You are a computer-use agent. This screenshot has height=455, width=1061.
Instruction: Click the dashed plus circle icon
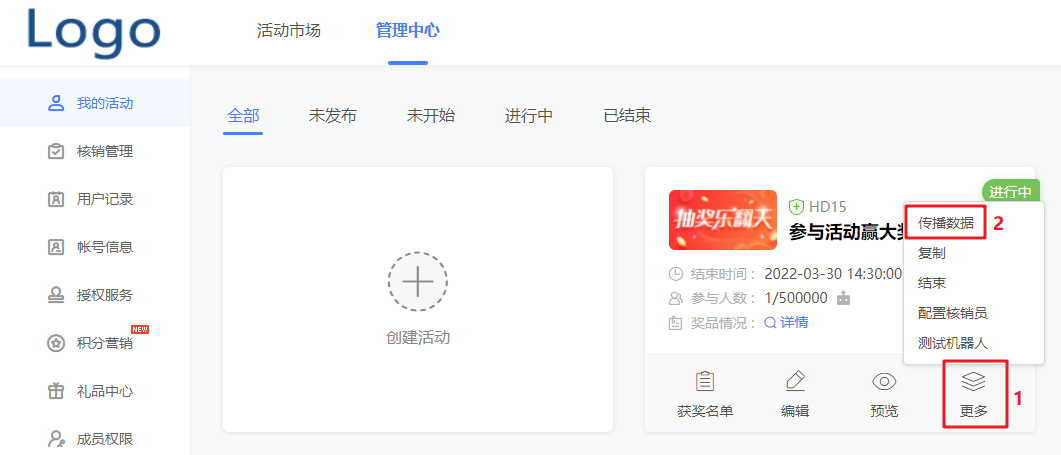point(417,282)
